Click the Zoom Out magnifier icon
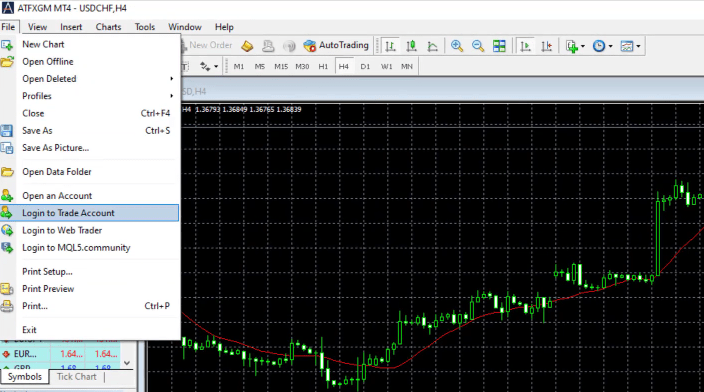Image resolution: width=704 pixels, height=392 pixels. coord(478,46)
